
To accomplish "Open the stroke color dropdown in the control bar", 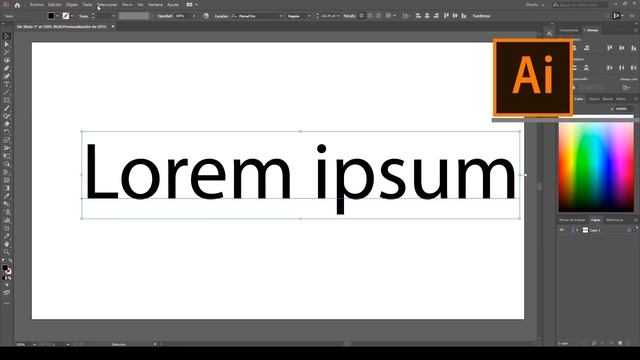I will pos(72,16).
